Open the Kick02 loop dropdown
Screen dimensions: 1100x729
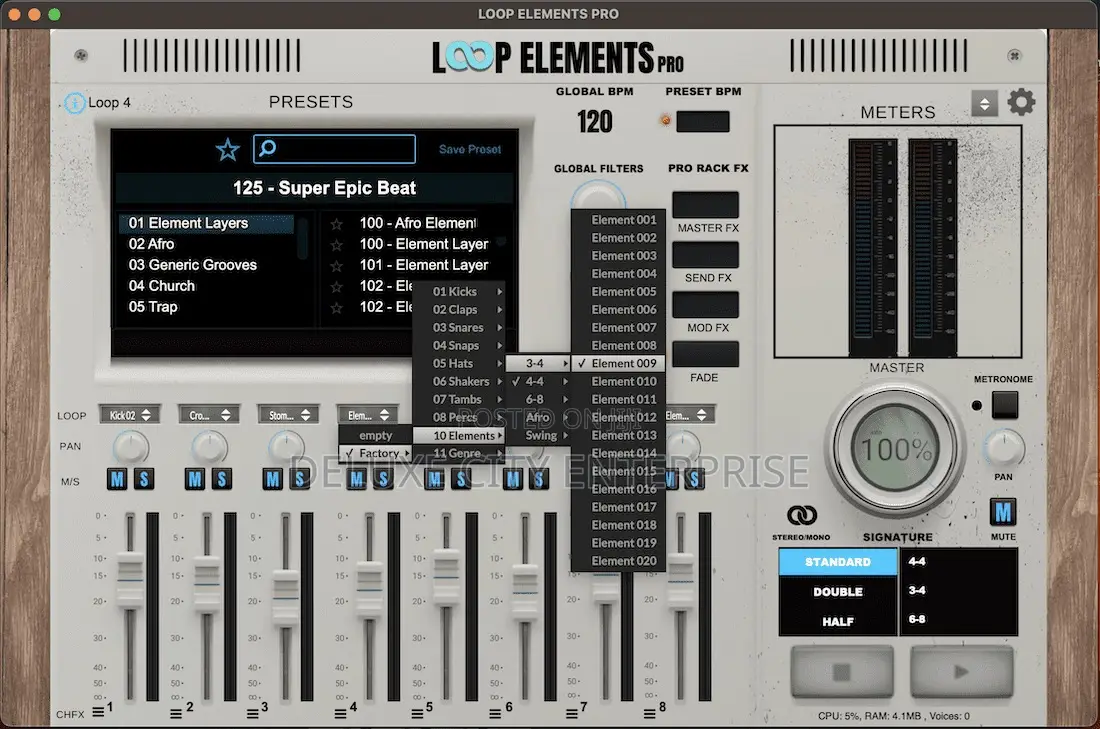point(129,415)
